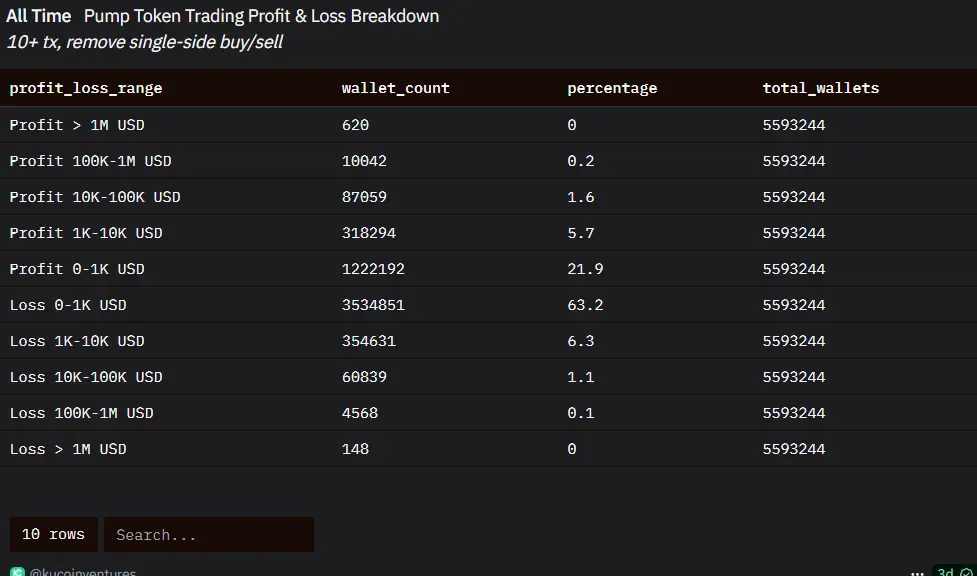Click percentage value 63.2
The width and height of the screenshot is (977, 576).
pyautogui.click(x=585, y=305)
